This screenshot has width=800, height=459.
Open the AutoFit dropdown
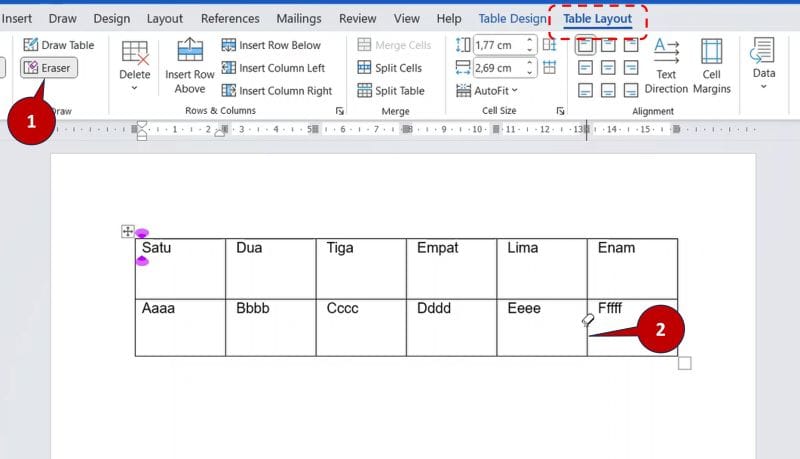click(x=487, y=91)
